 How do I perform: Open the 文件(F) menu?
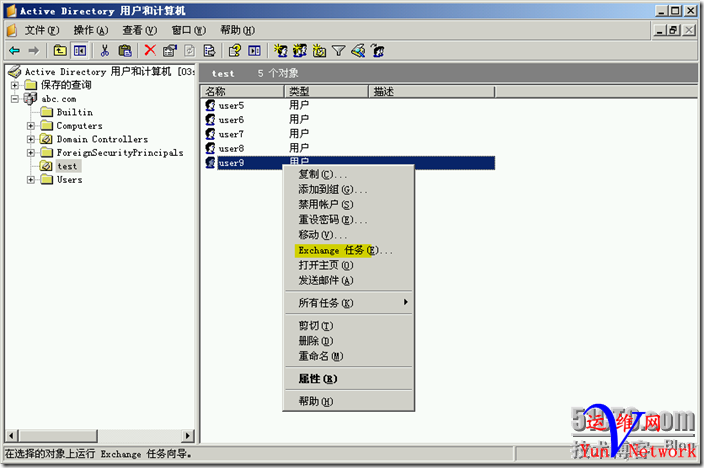pos(42,30)
